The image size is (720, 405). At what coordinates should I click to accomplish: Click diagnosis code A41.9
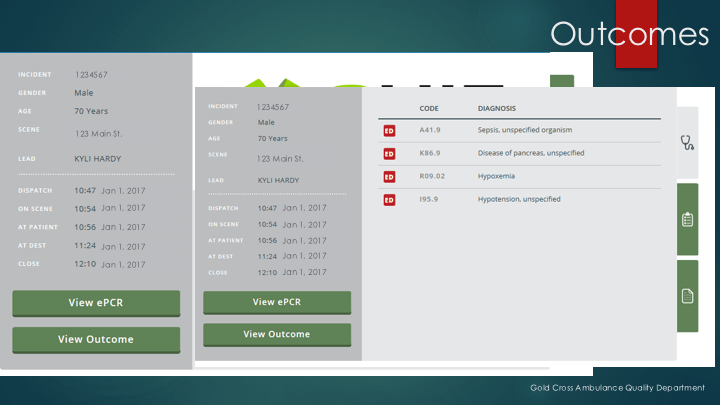429,130
